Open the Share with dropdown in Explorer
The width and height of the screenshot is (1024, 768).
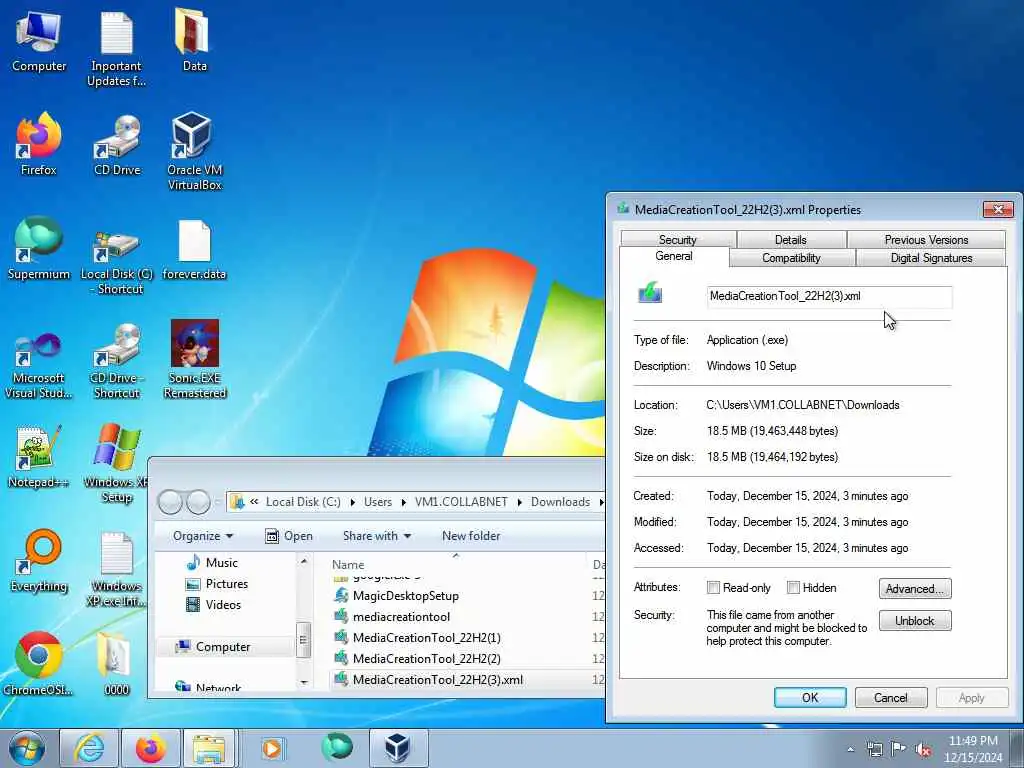377,536
